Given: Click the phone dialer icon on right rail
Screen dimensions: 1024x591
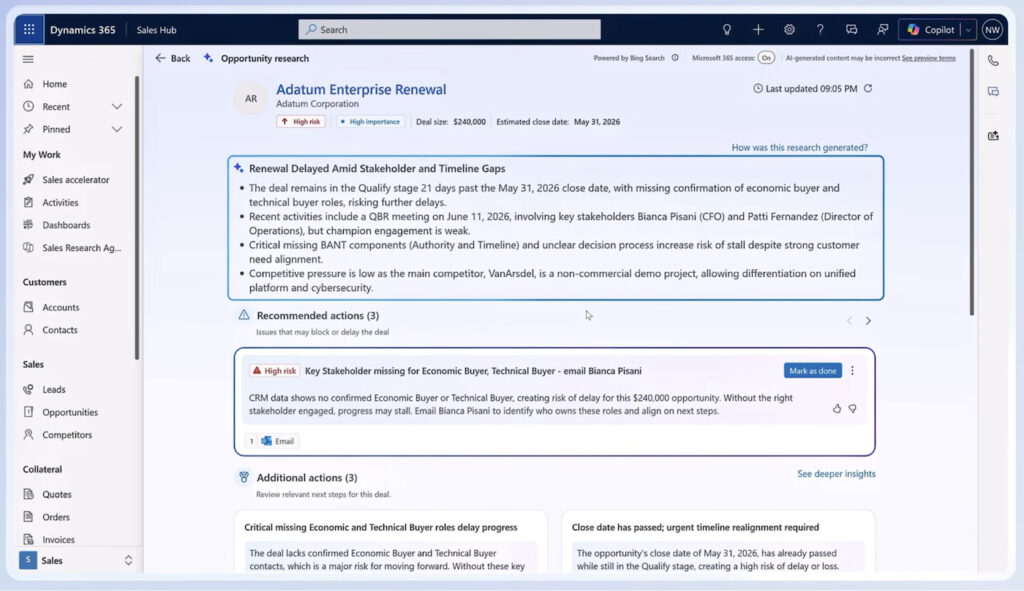Looking at the screenshot, I should (993, 61).
